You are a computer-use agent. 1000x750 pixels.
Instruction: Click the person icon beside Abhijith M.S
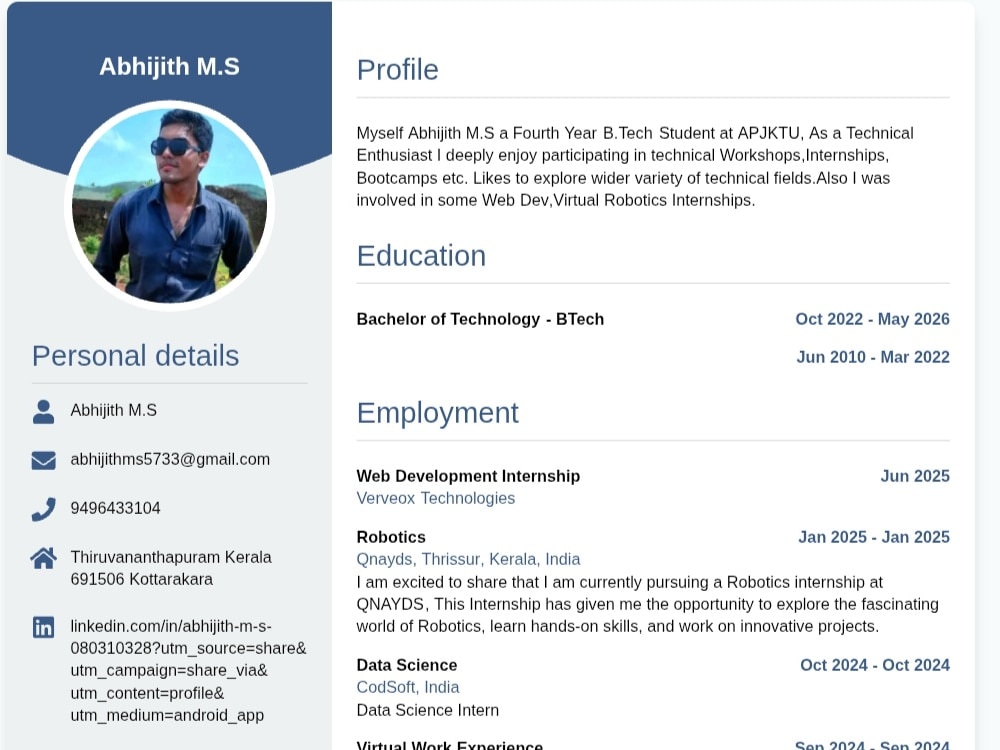(43, 411)
